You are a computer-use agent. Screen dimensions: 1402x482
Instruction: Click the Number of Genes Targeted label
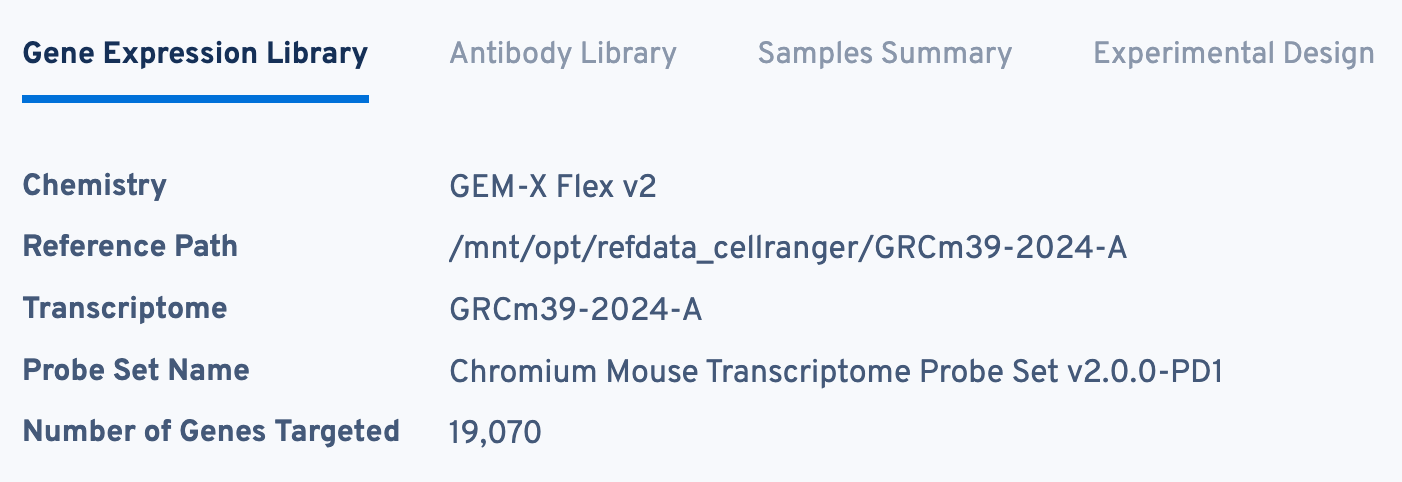(211, 431)
